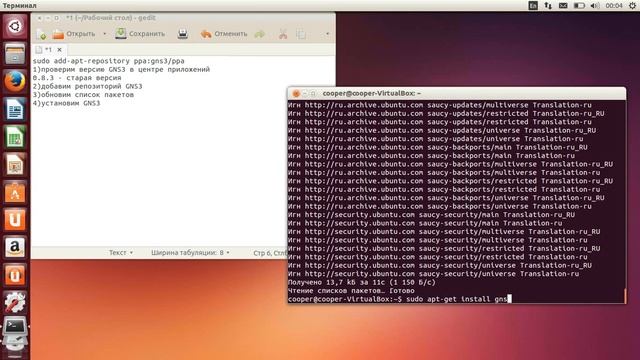This screenshot has height=360, width=640.
Task: Open the battery indicator menu
Action: coord(579,5)
